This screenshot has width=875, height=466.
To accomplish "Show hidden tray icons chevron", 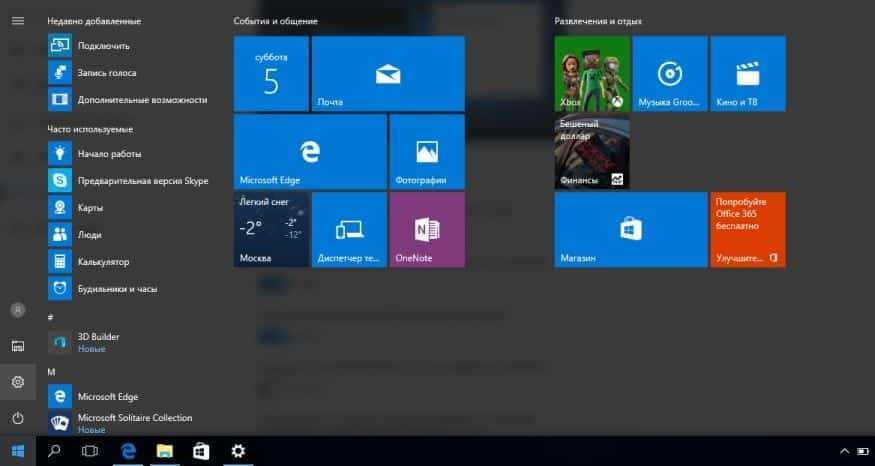I will pos(844,451).
